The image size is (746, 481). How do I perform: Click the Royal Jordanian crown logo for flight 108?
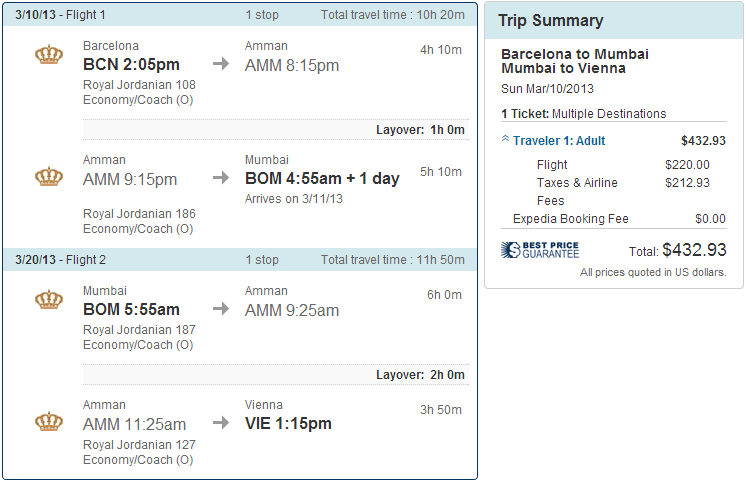pyautogui.click(x=49, y=55)
